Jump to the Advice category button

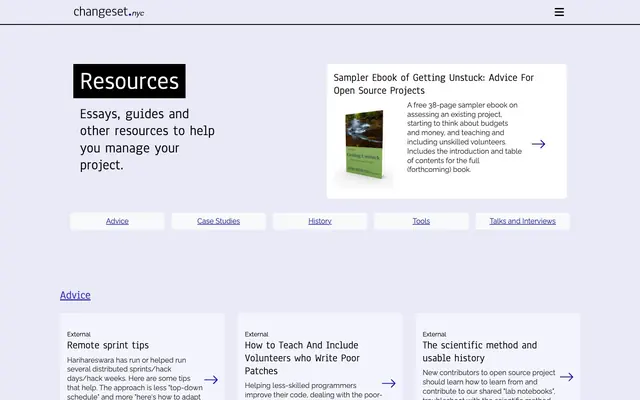(117, 221)
